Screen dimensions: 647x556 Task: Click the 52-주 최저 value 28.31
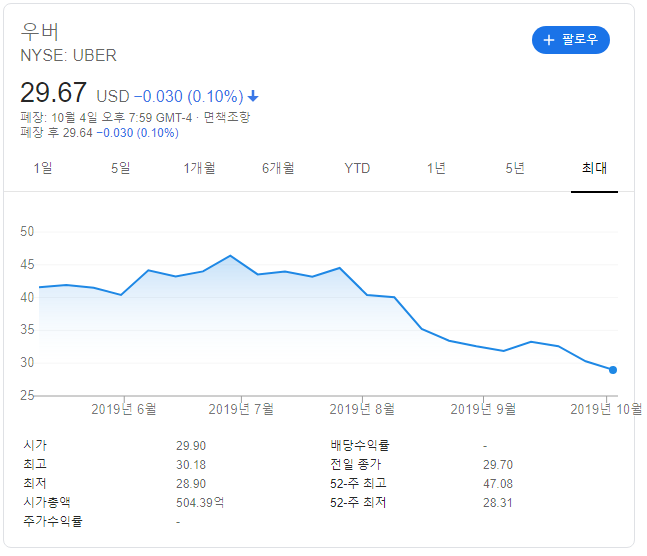pyautogui.click(x=498, y=503)
